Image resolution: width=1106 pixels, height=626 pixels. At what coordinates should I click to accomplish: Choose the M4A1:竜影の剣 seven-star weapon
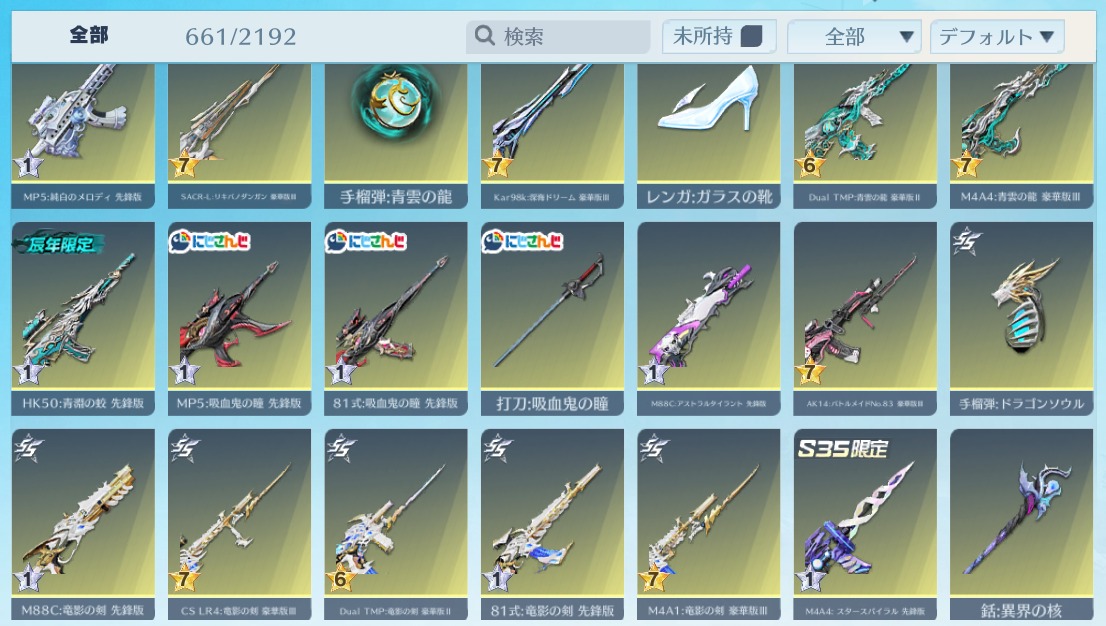[x=708, y=525]
